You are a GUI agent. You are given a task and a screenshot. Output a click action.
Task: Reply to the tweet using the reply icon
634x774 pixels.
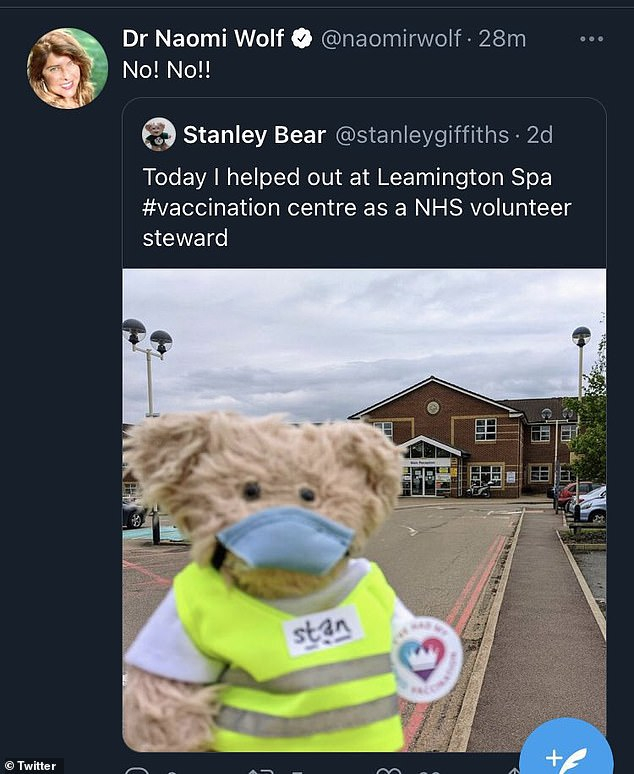tap(137, 770)
